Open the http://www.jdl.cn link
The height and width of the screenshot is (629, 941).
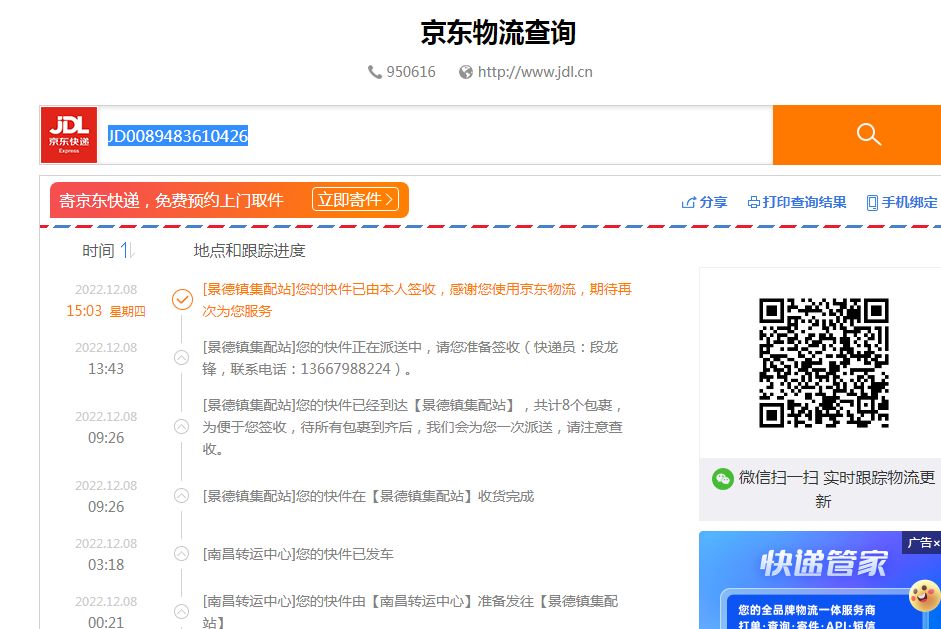pyautogui.click(x=535, y=72)
